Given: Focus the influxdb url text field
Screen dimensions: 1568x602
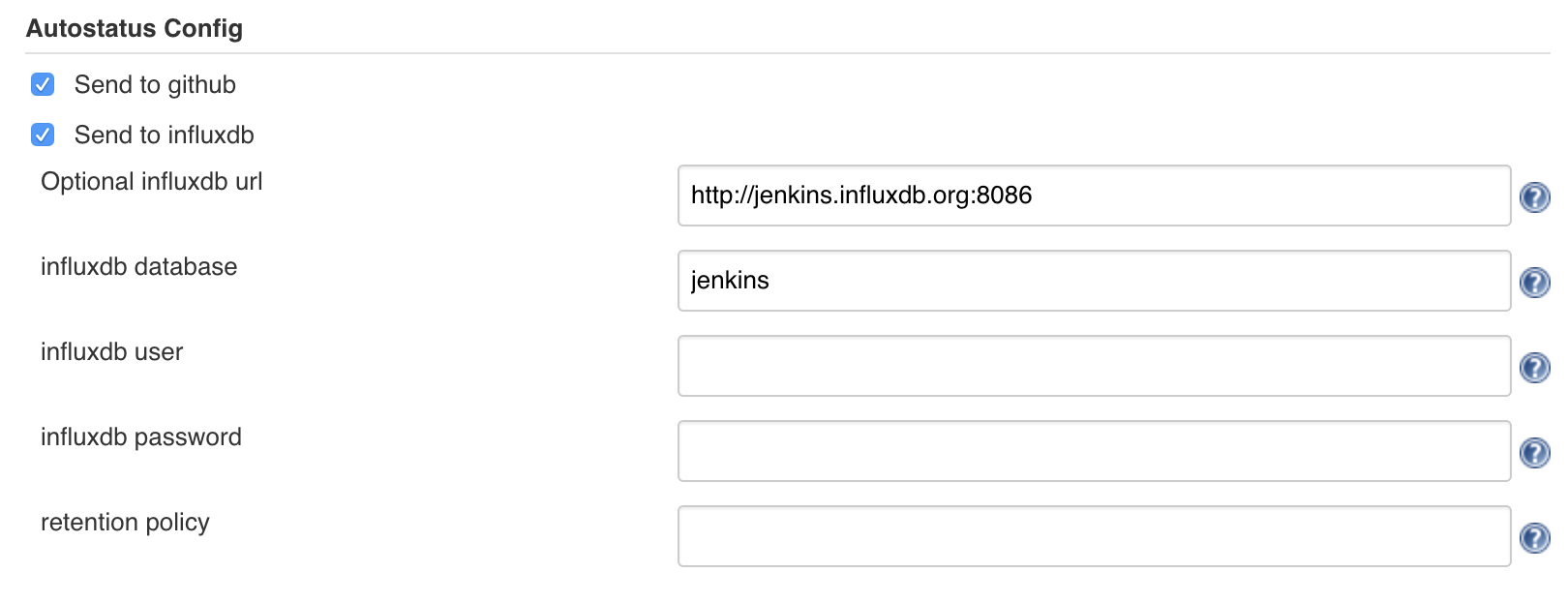Looking at the screenshot, I should tap(1094, 196).
